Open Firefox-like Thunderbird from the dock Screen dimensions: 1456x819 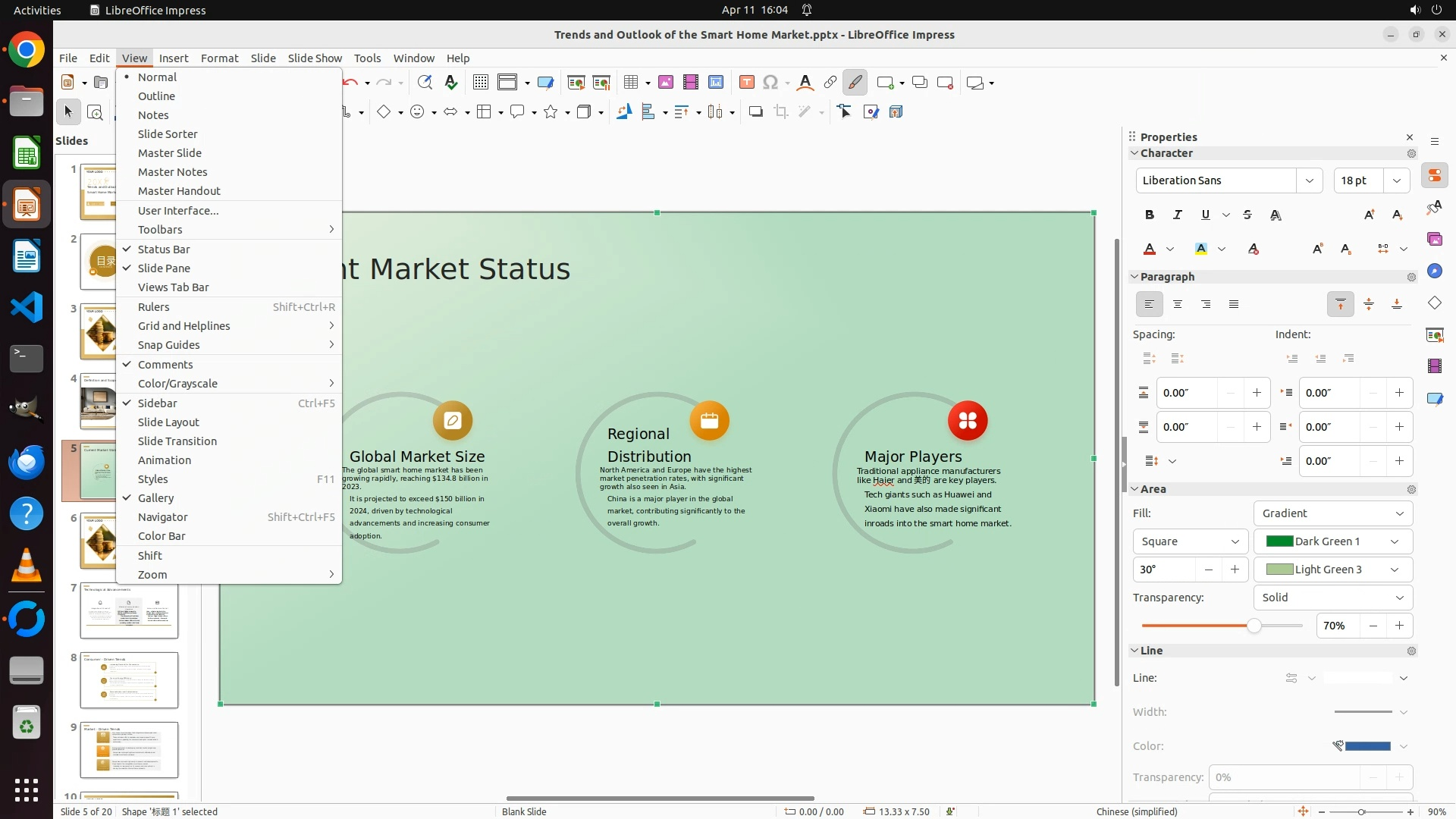coord(27,462)
